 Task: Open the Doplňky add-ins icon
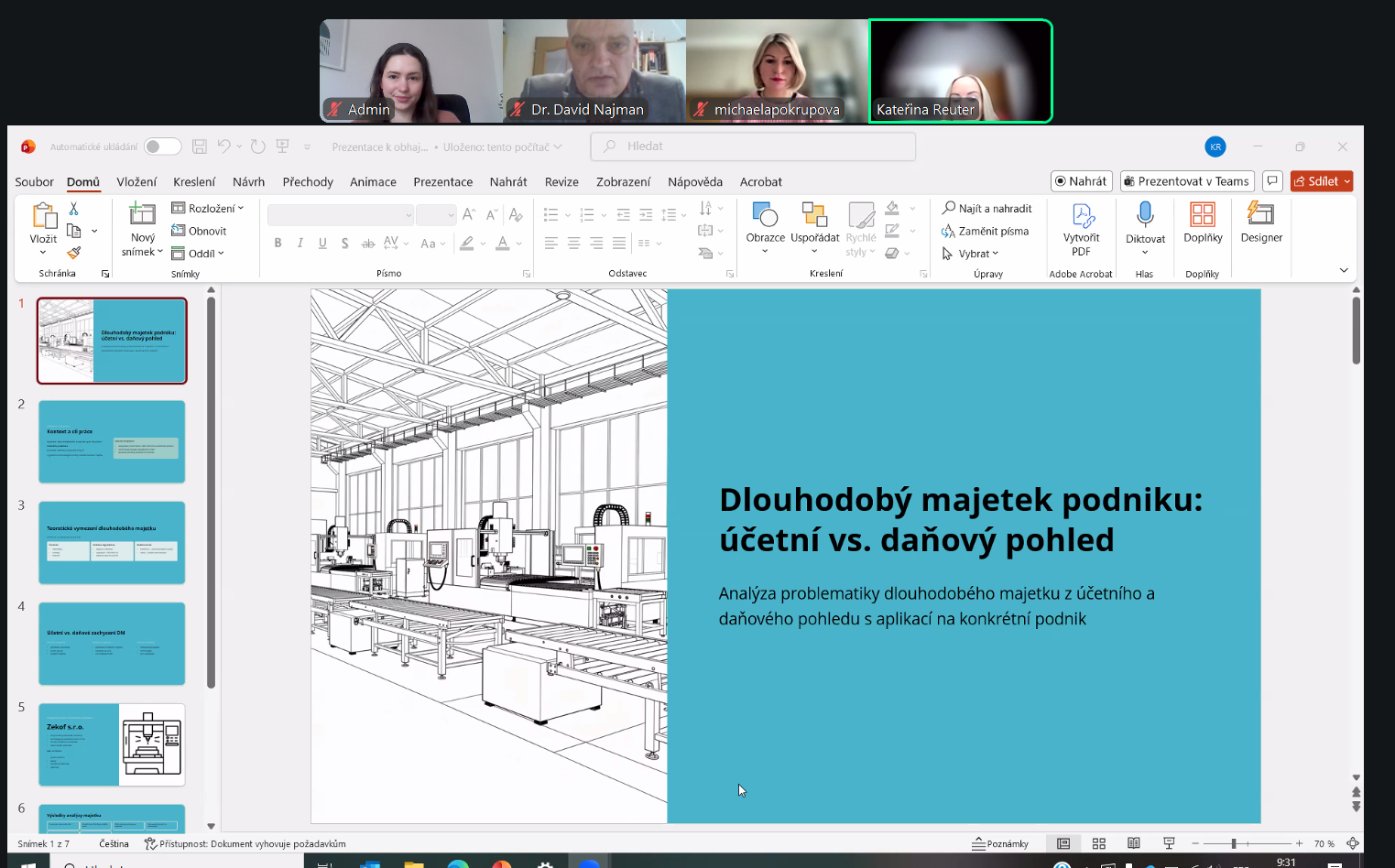point(1202,215)
